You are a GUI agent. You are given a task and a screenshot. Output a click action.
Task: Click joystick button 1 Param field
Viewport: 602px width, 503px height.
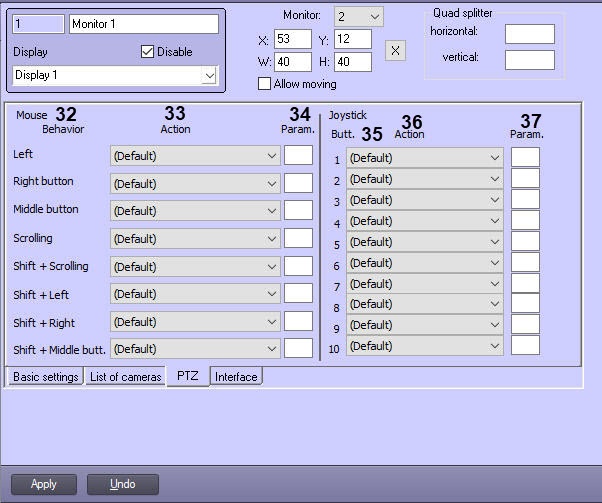(x=525, y=157)
